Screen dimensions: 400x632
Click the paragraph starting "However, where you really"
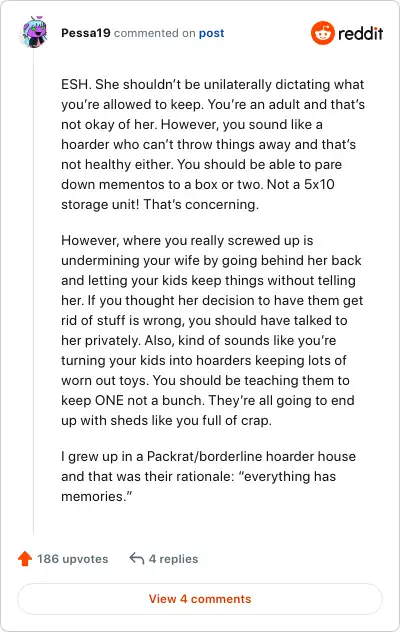[212, 330]
